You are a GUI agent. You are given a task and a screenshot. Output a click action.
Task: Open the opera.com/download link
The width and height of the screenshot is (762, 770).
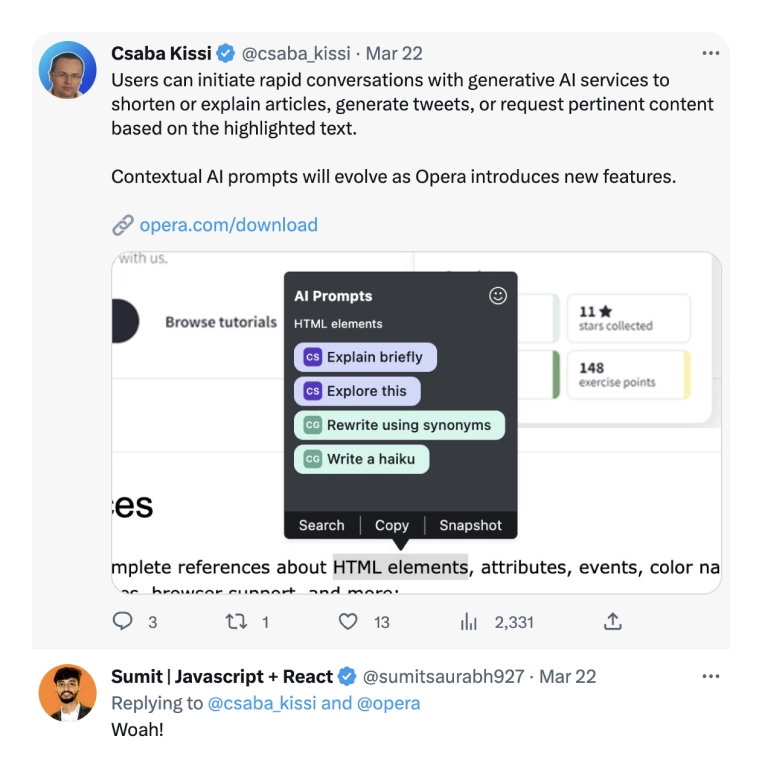[228, 225]
